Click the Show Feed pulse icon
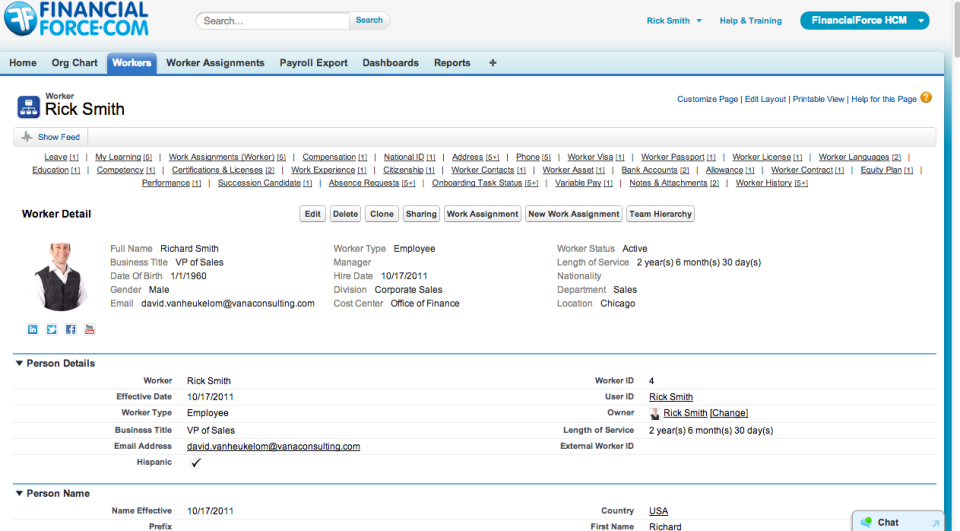This screenshot has width=960, height=531. (x=26, y=137)
